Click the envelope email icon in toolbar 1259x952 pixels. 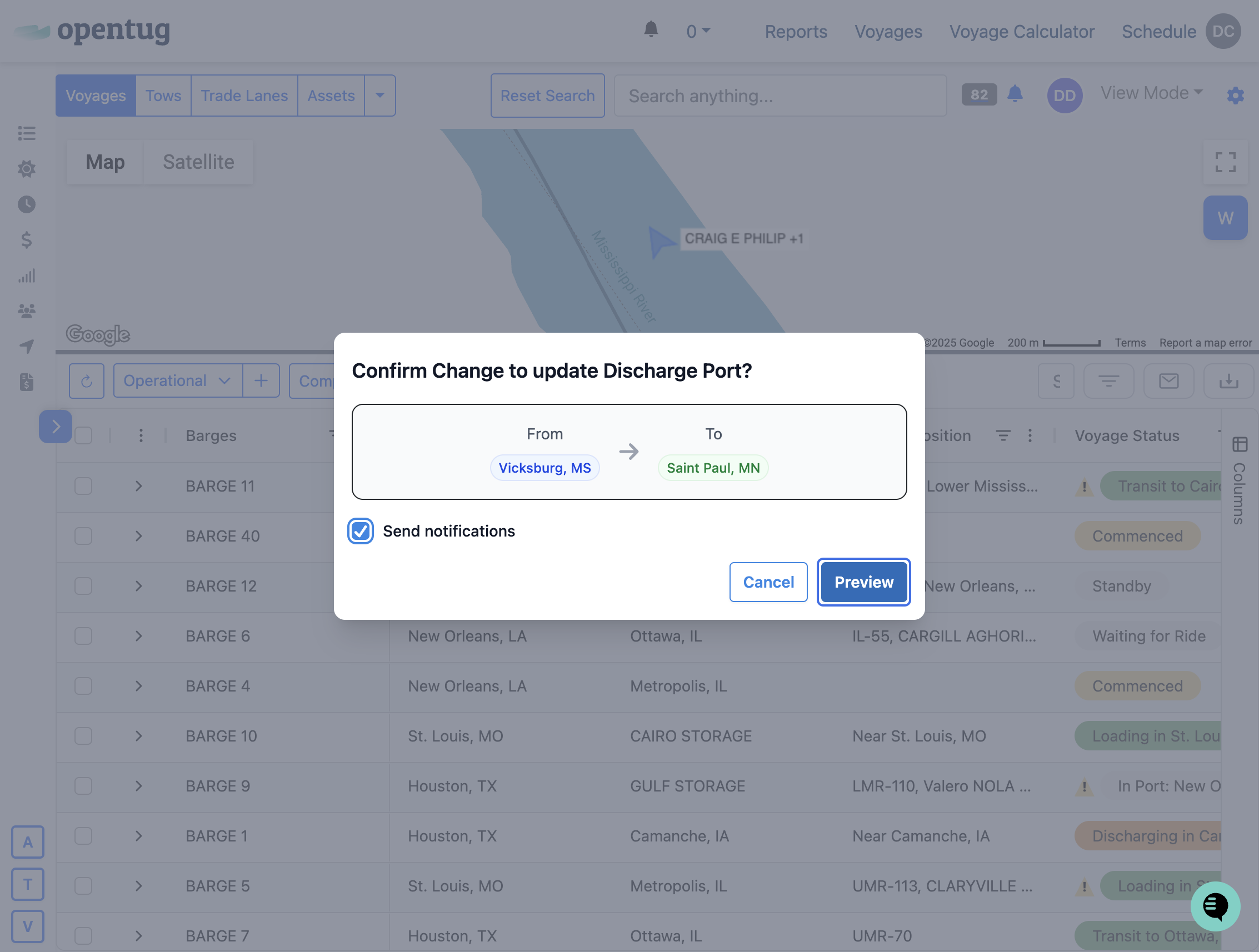point(1168,380)
